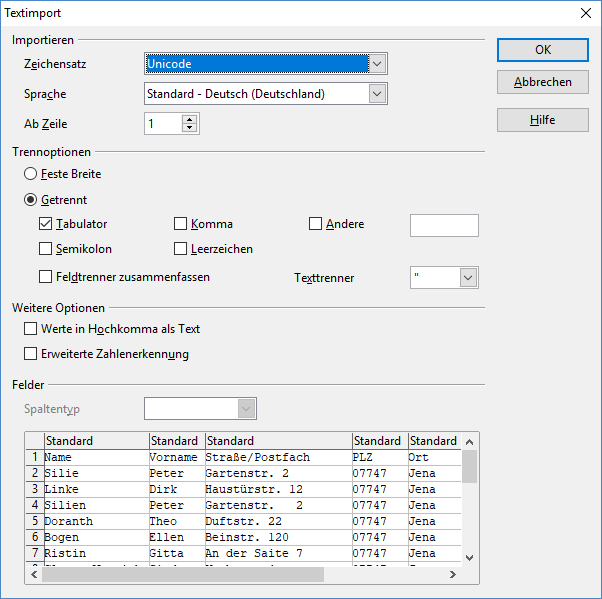Click the Abbrechen button

(542, 82)
